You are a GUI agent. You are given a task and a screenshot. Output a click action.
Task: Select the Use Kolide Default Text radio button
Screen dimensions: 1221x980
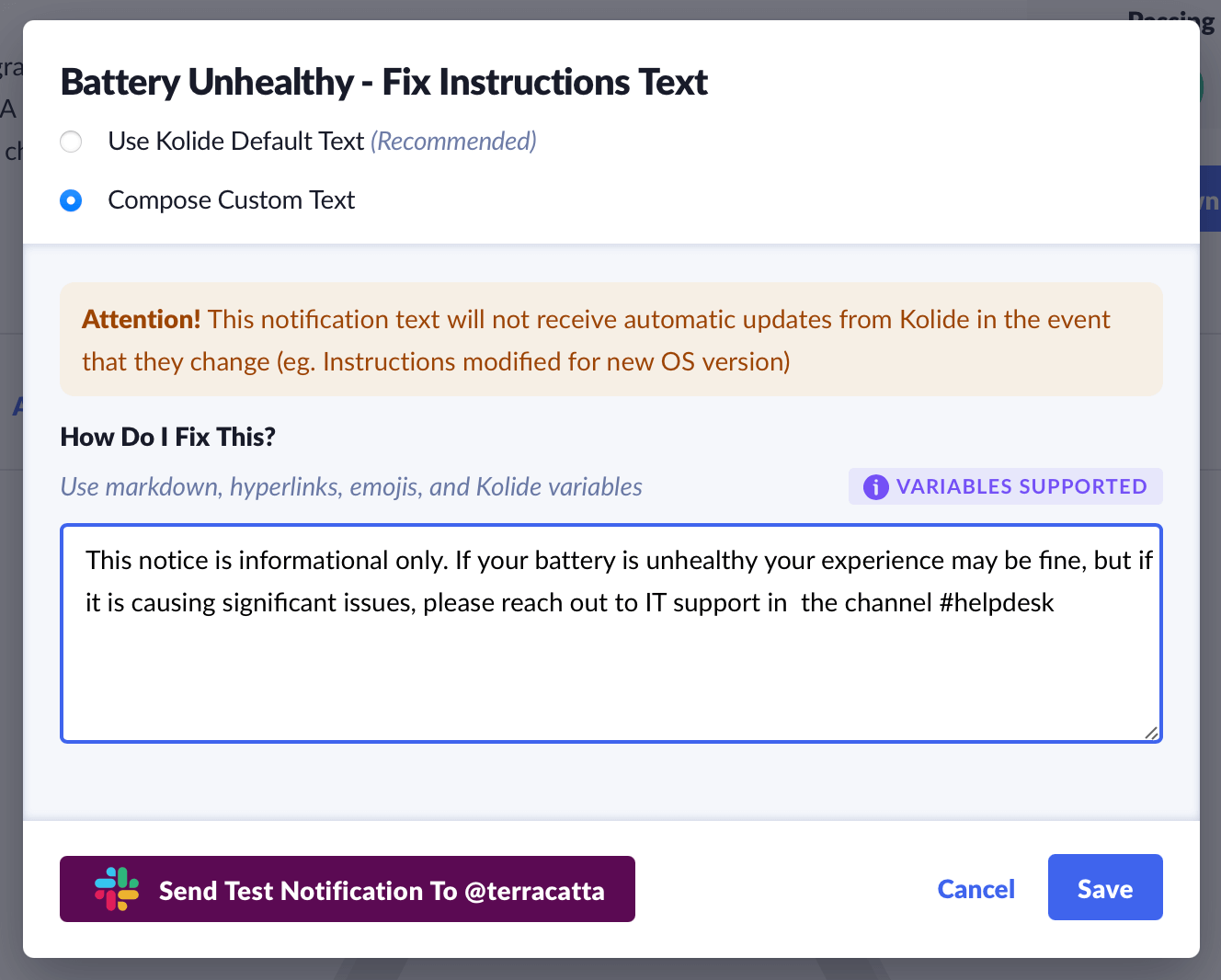click(x=71, y=142)
